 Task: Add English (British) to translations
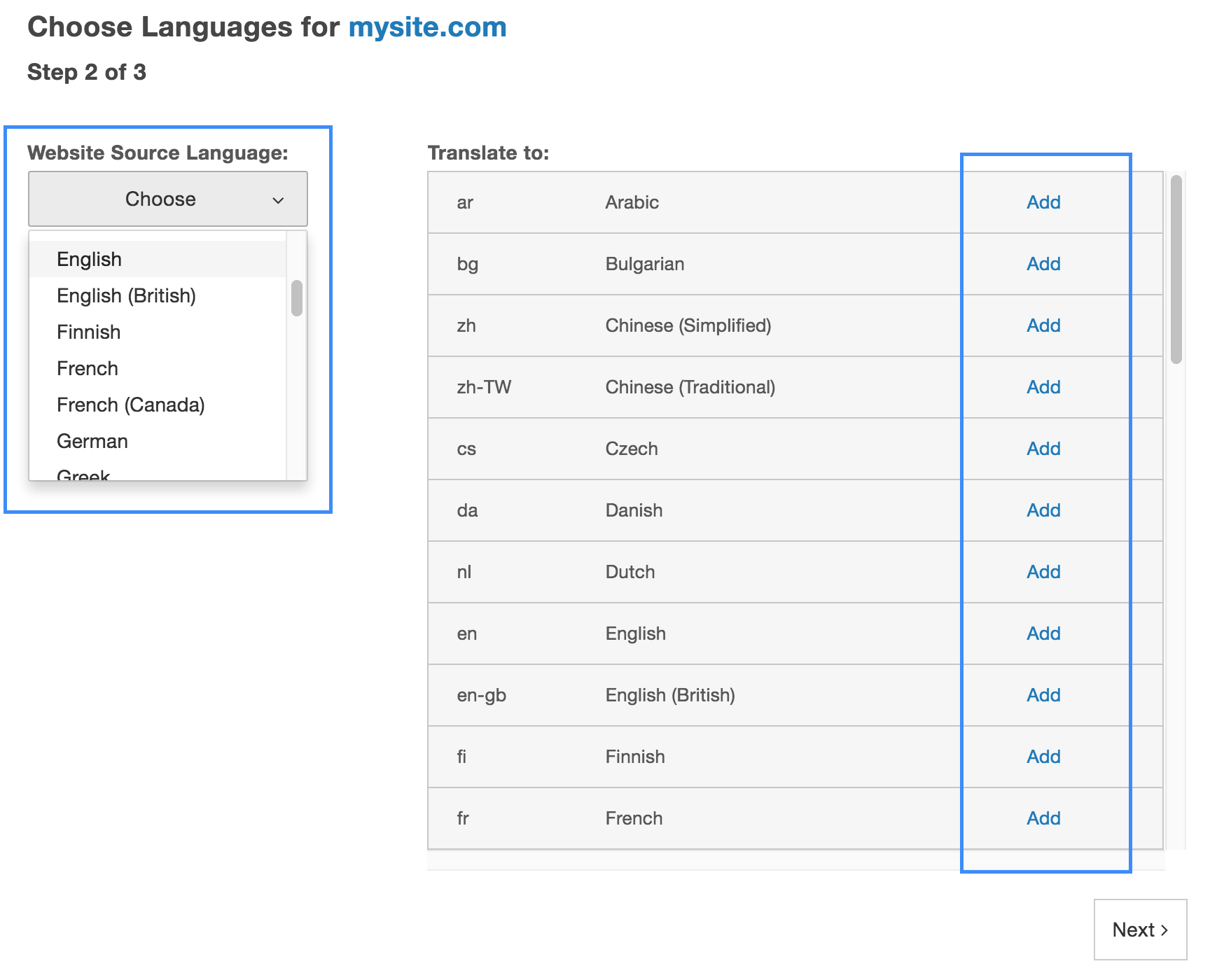[x=1043, y=695]
